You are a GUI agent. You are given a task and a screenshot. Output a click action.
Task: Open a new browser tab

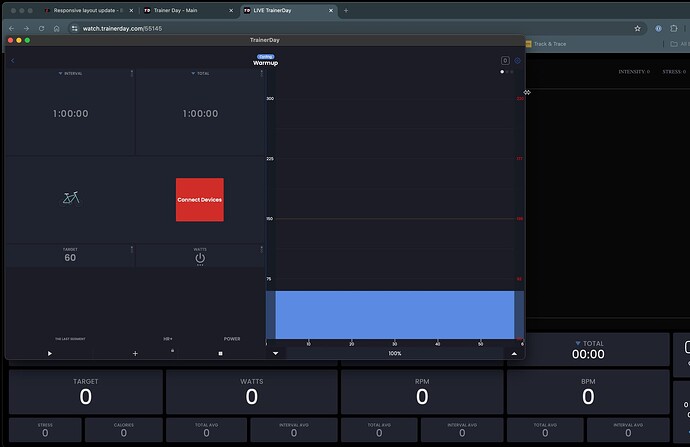tap(346, 11)
